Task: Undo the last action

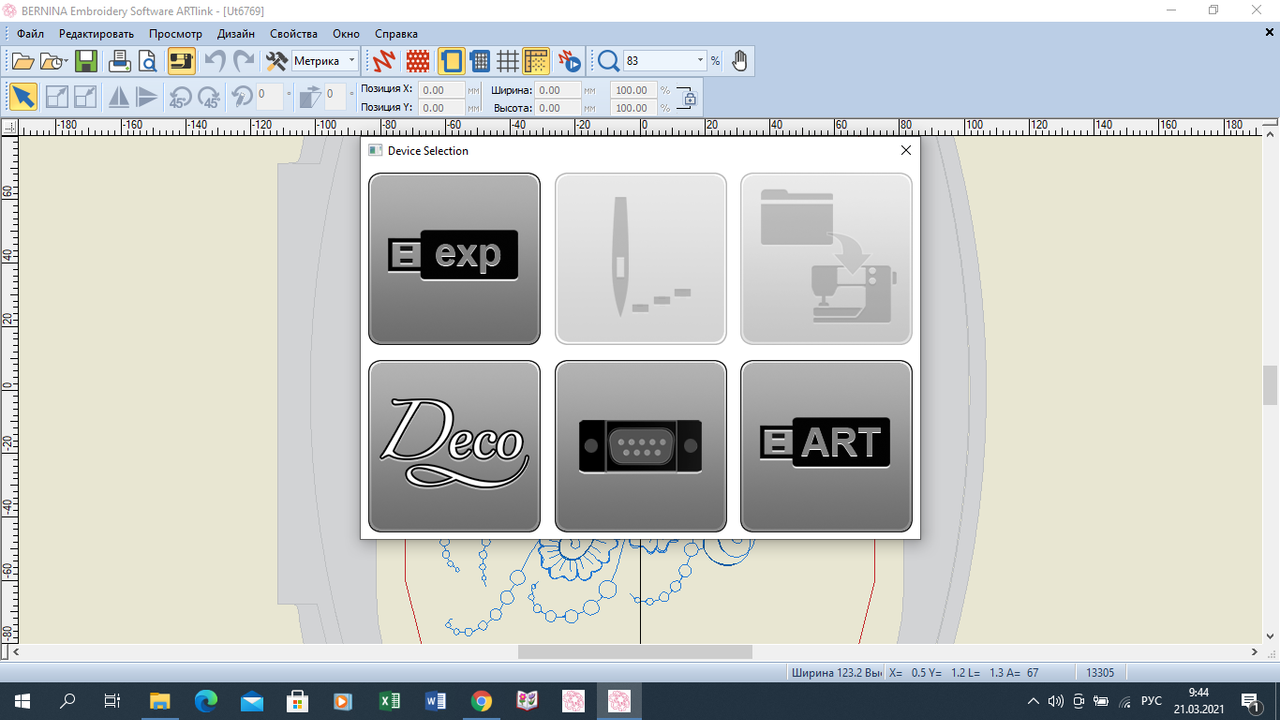Action: tap(215, 61)
